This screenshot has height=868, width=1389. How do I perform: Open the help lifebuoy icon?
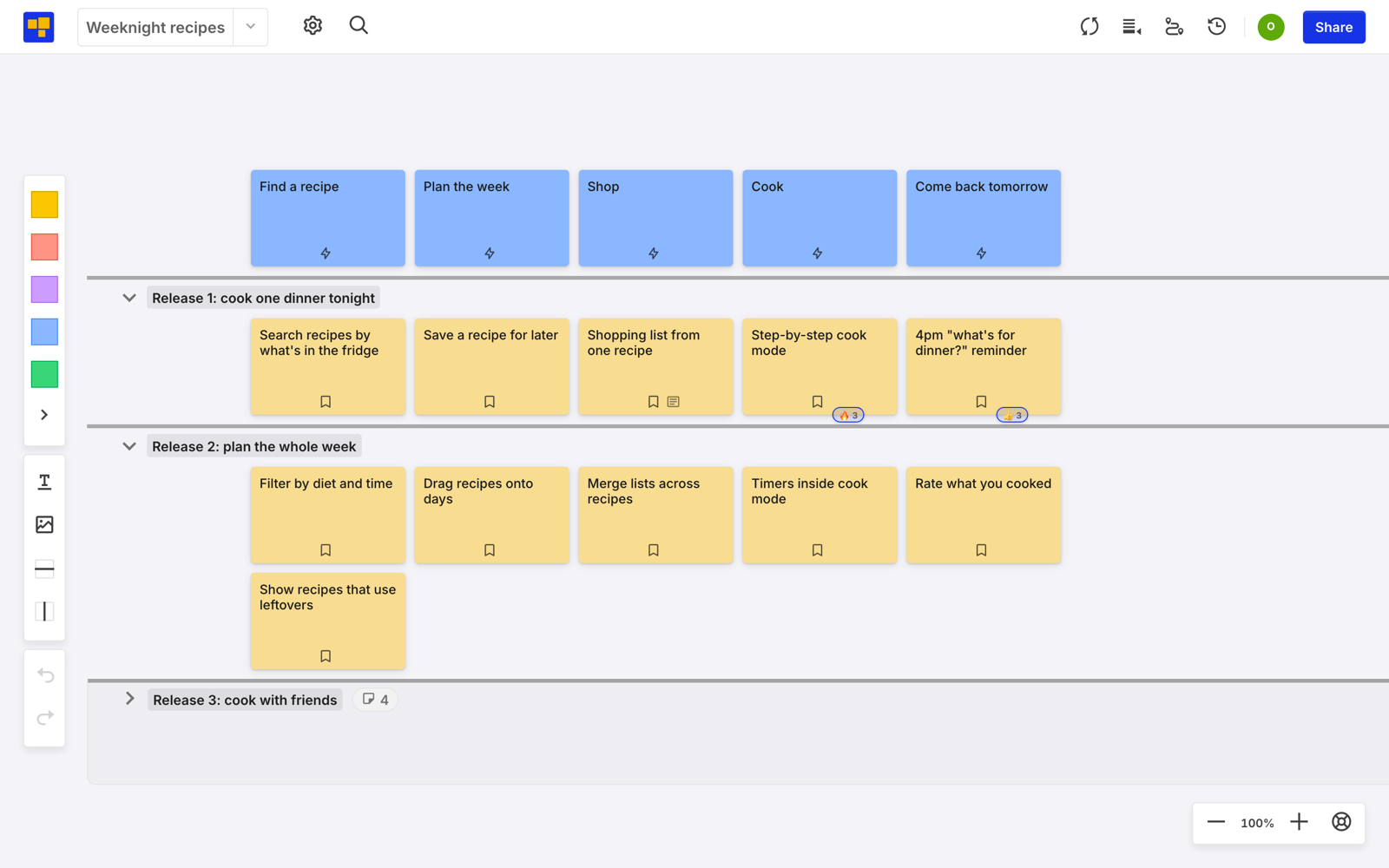click(1341, 822)
